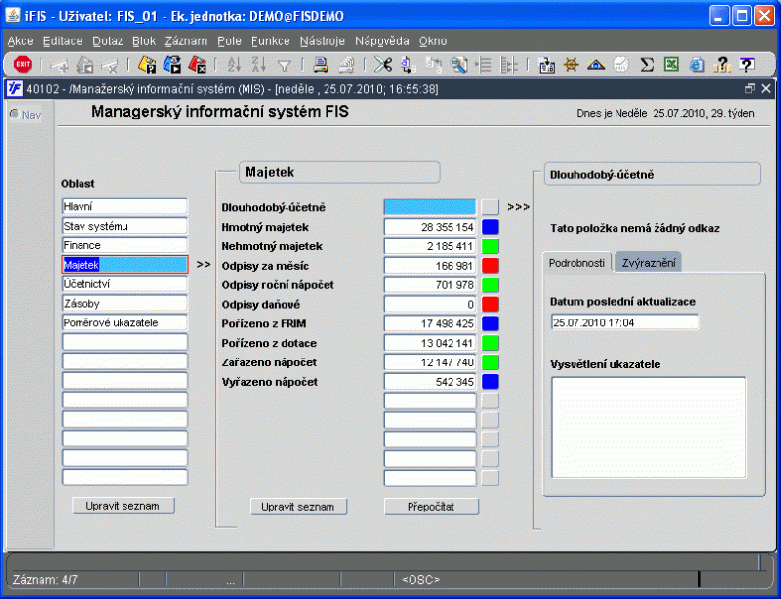This screenshot has width=781, height=599.
Task: Click the execute query toolbar icon
Action: pos(172,64)
